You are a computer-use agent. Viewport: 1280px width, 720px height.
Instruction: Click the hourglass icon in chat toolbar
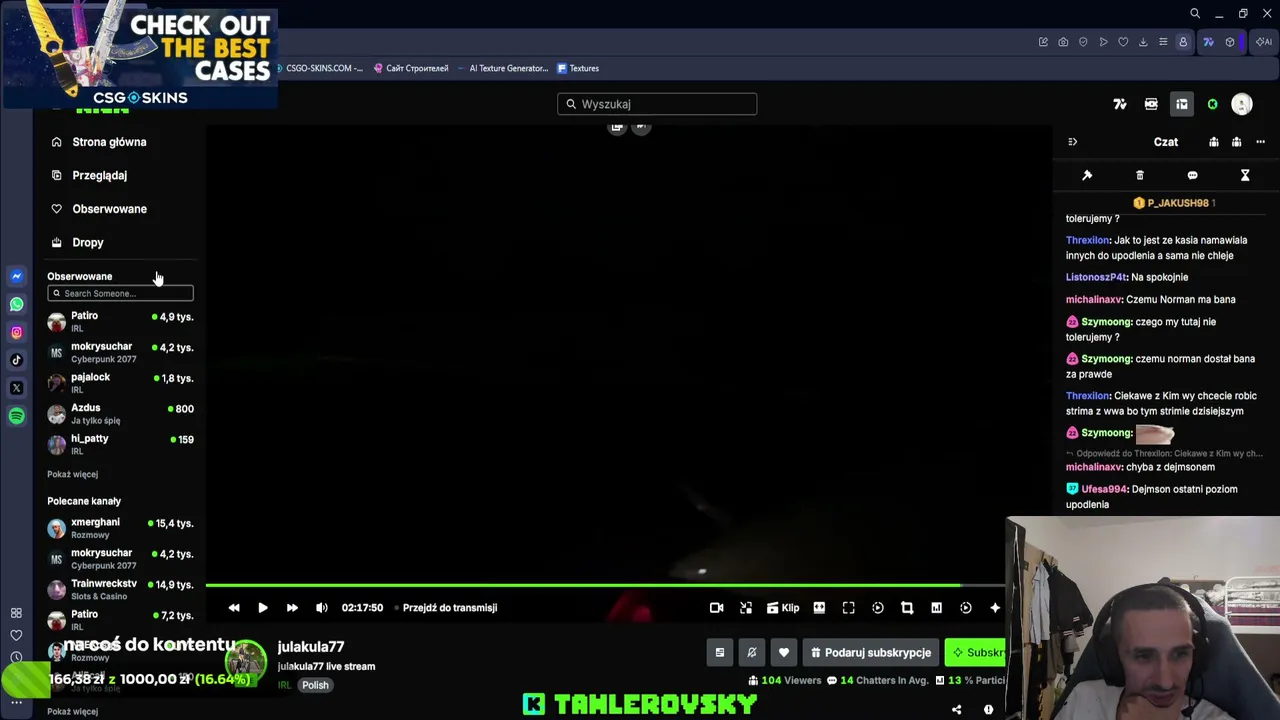pos(1245,175)
